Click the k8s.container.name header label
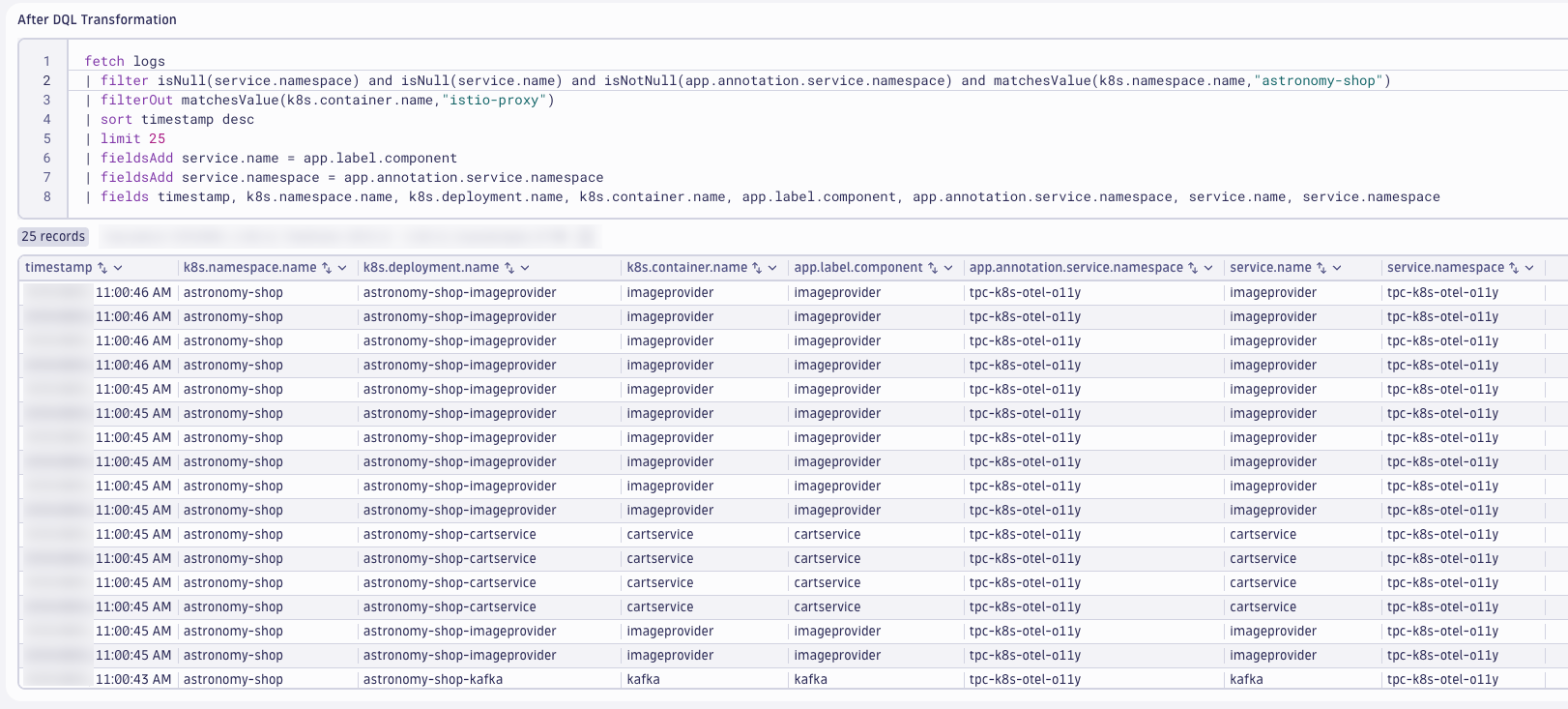1568x709 pixels. click(687, 268)
